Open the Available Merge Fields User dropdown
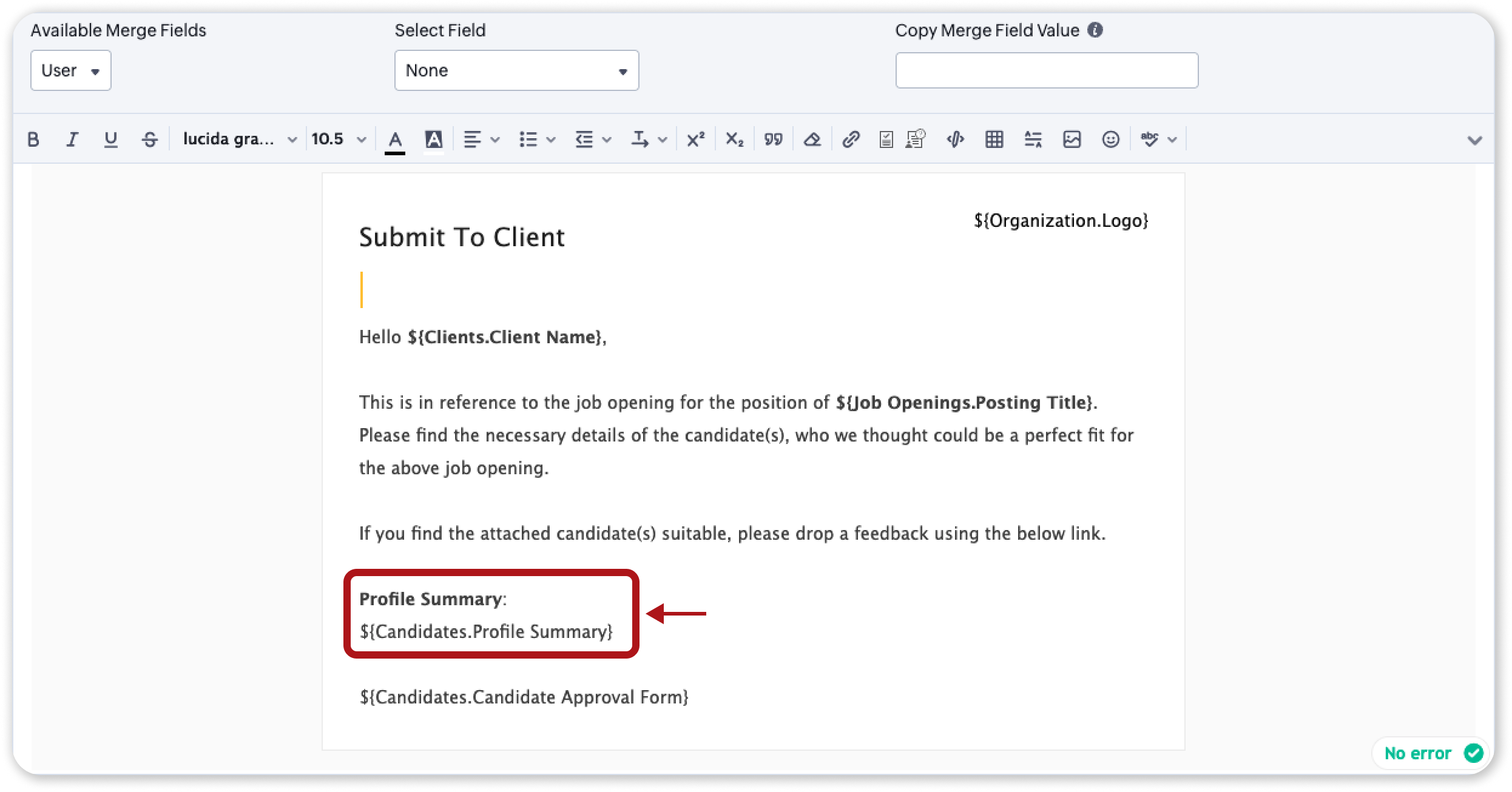Image resolution: width=1512 pixels, height=792 pixels. (x=71, y=70)
